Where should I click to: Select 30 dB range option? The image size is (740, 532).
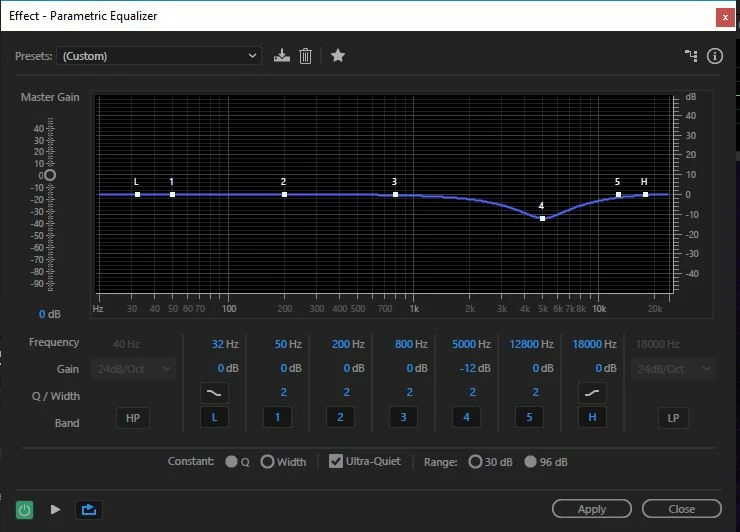(475, 461)
